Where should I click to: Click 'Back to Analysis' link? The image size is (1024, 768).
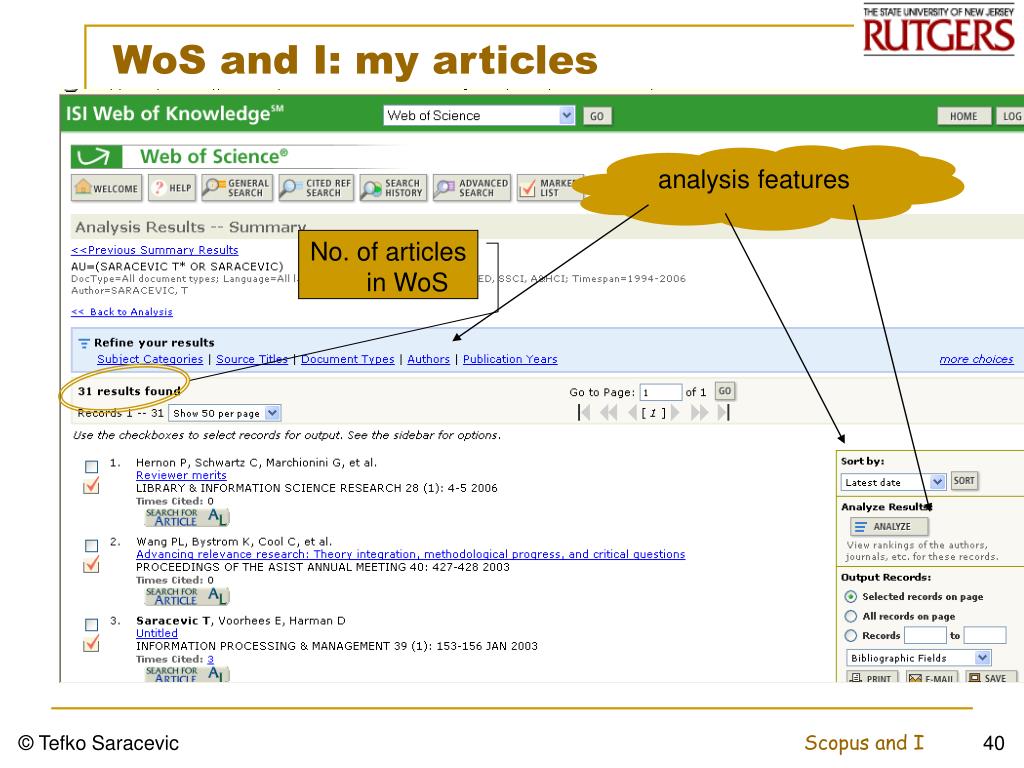[122, 312]
